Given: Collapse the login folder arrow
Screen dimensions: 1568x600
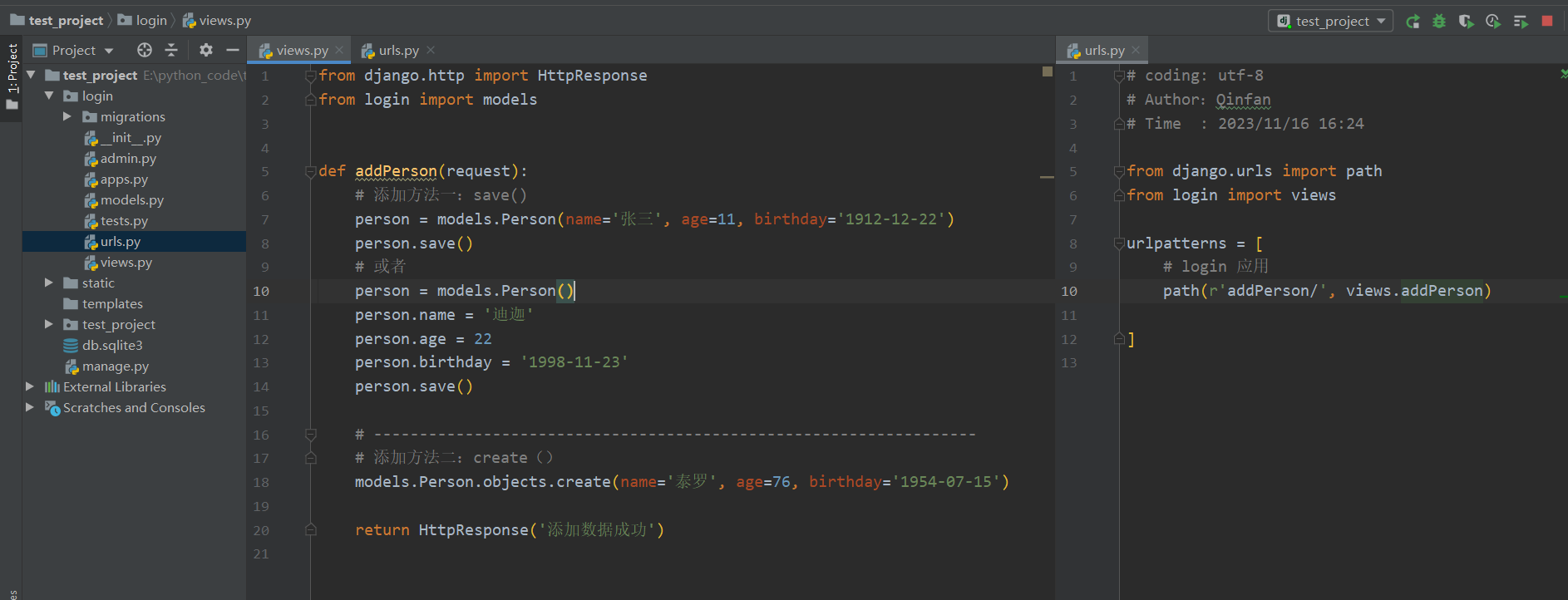Looking at the screenshot, I should click(49, 96).
